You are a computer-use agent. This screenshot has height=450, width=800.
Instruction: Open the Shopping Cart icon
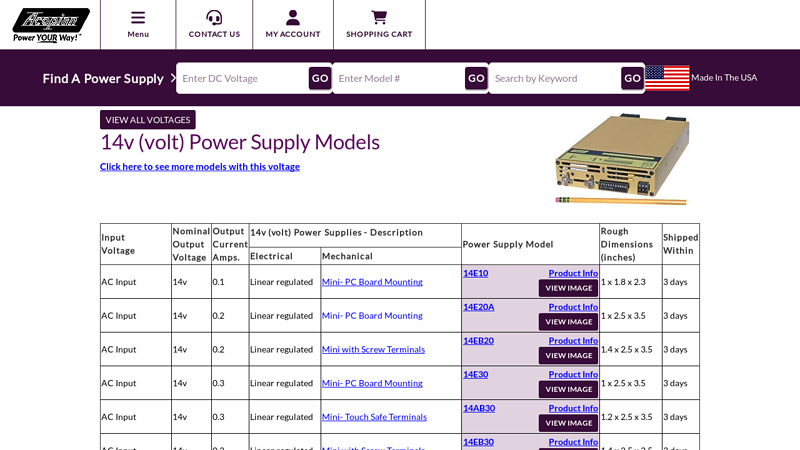point(379,18)
